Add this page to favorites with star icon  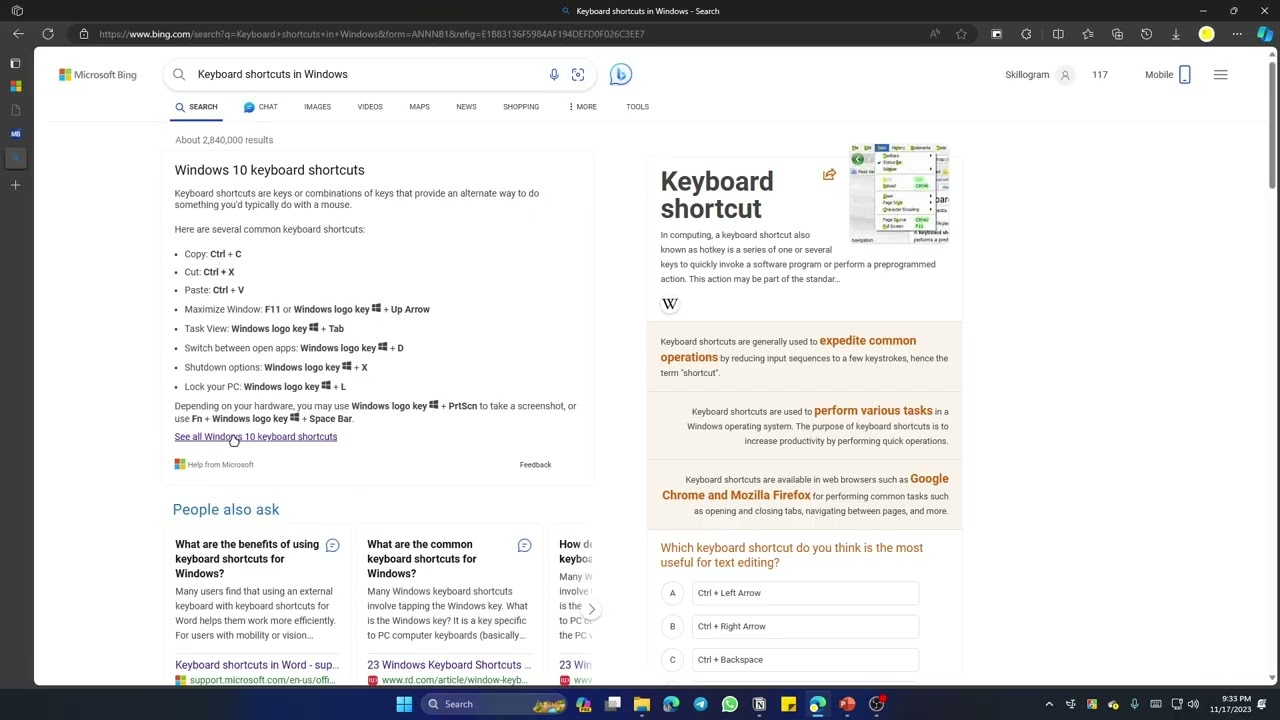click(961, 34)
